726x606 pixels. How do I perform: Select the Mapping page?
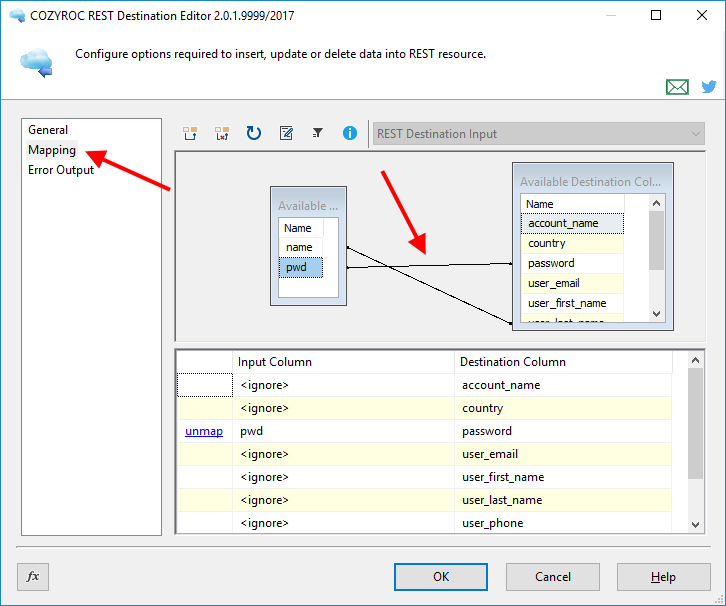(52, 150)
